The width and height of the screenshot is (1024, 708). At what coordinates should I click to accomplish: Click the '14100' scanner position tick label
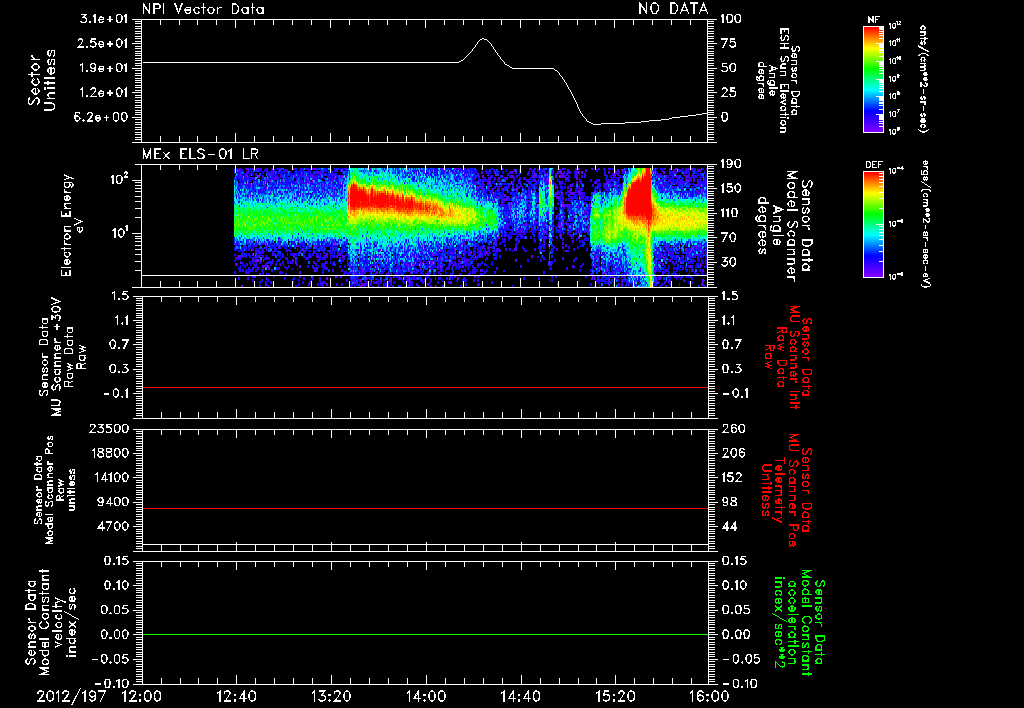pos(110,477)
